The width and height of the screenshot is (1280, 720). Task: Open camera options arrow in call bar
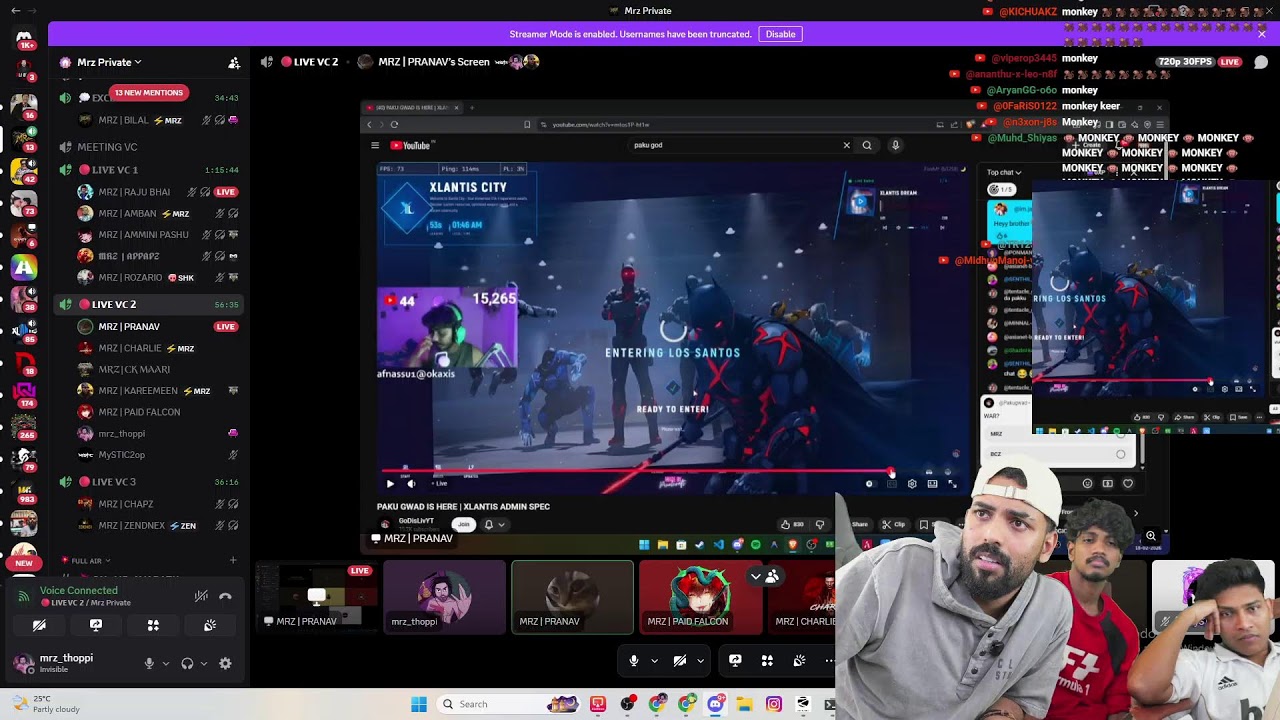pyautogui.click(x=700, y=661)
